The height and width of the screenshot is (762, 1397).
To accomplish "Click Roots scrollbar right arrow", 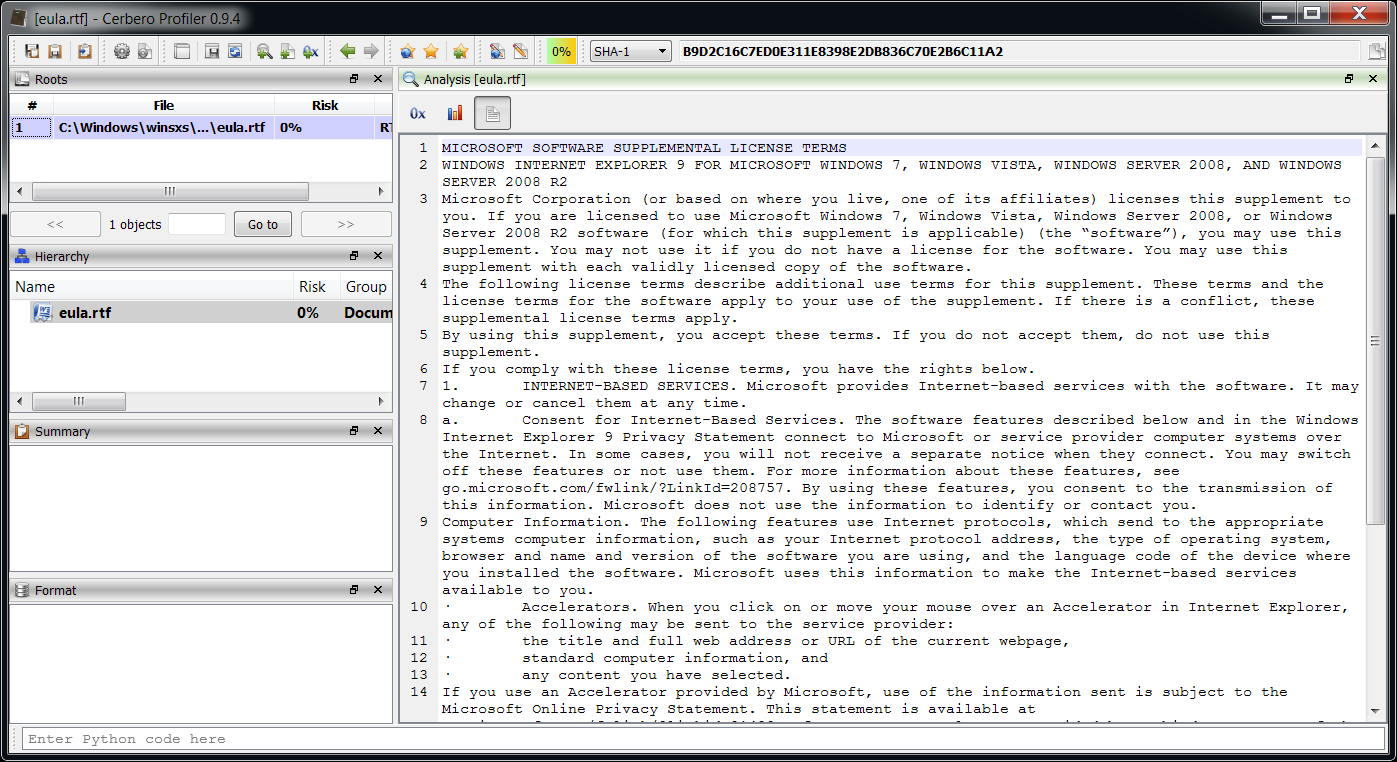I will [x=381, y=191].
